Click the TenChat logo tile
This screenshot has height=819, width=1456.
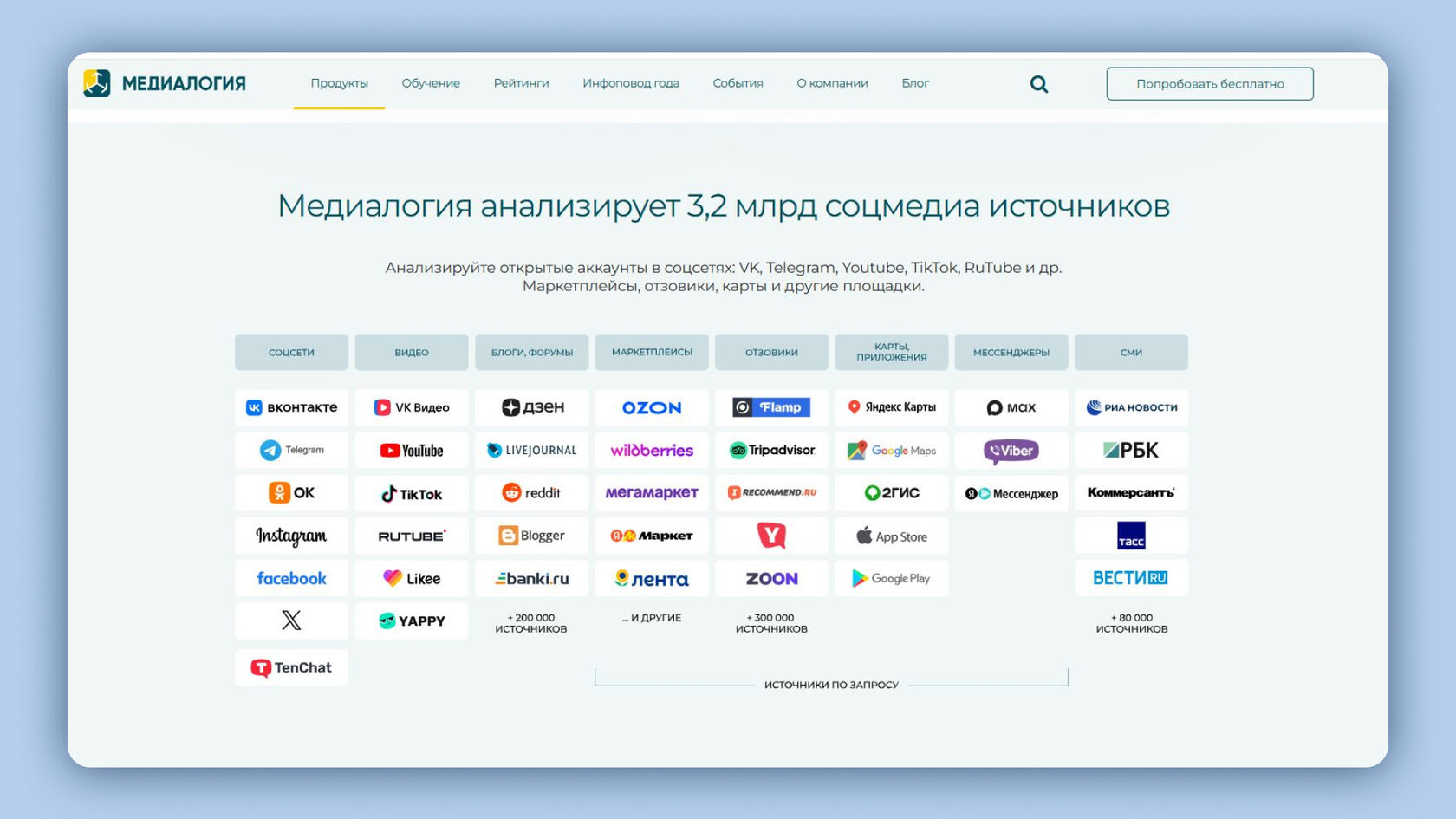pos(291,667)
